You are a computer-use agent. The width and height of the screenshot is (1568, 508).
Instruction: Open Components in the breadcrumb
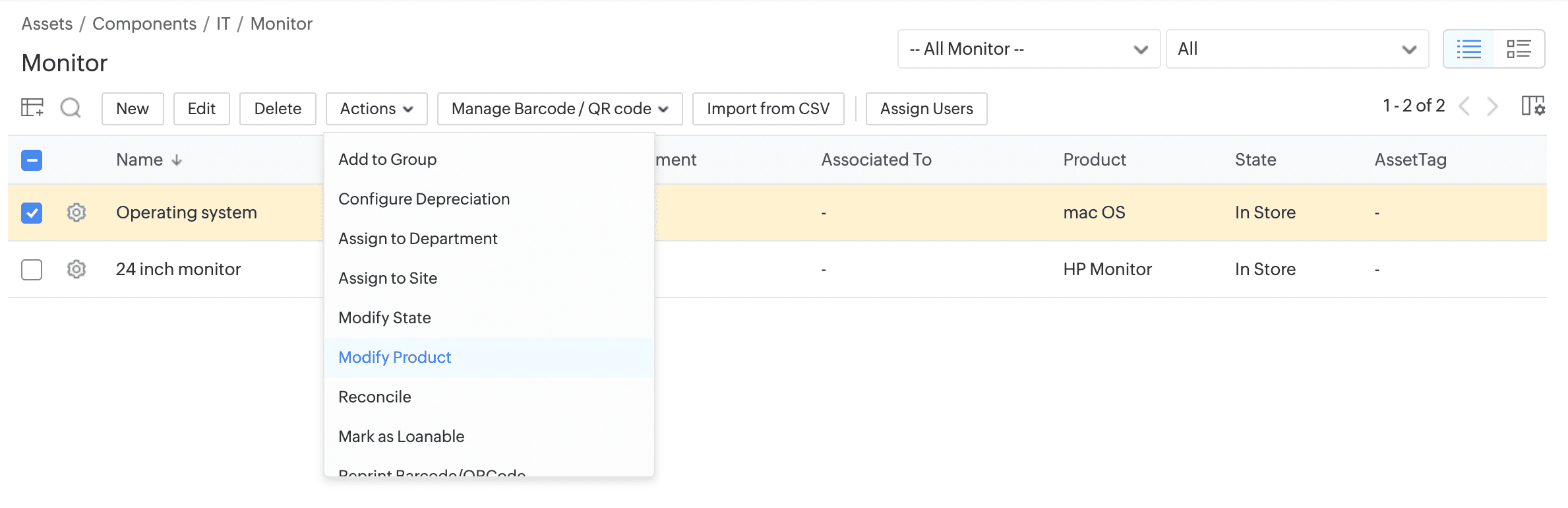[x=144, y=24]
